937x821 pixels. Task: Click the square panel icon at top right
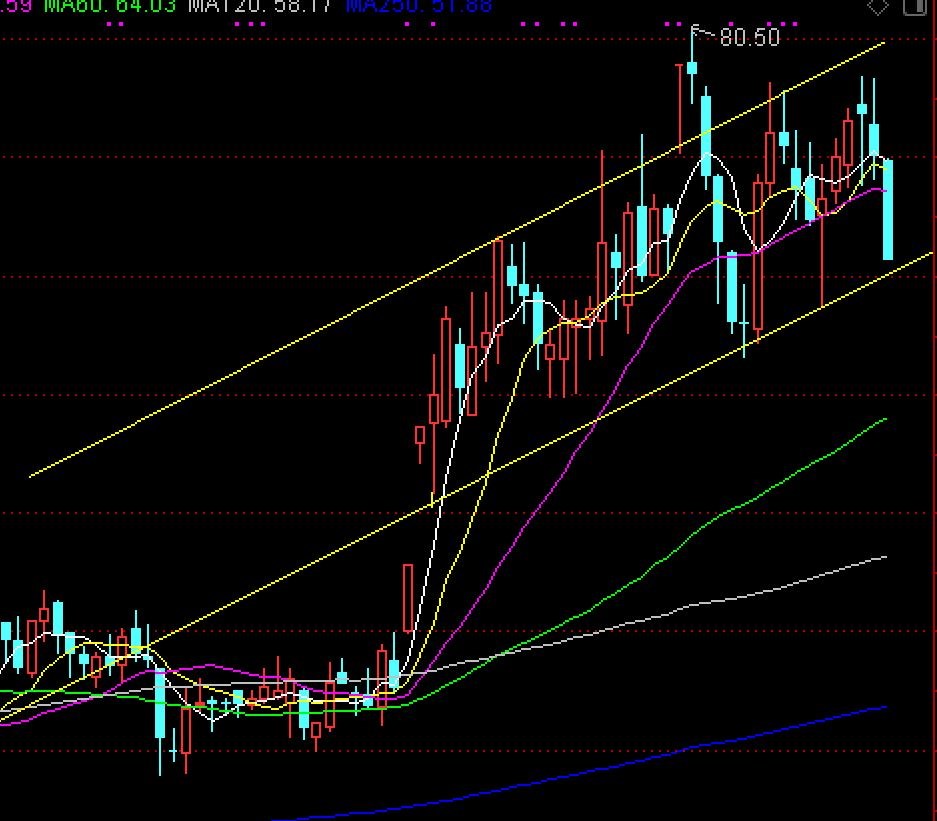pyautogui.click(x=914, y=6)
